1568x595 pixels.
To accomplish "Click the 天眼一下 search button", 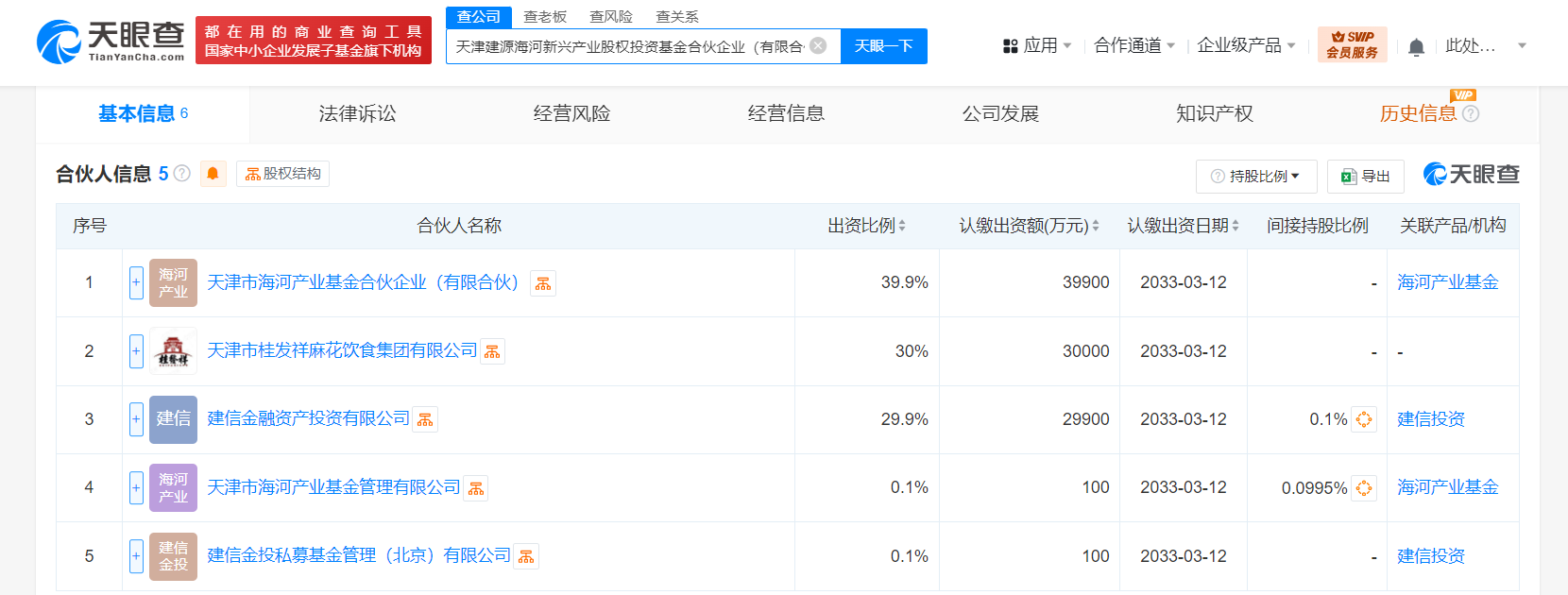I will tap(883, 45).
